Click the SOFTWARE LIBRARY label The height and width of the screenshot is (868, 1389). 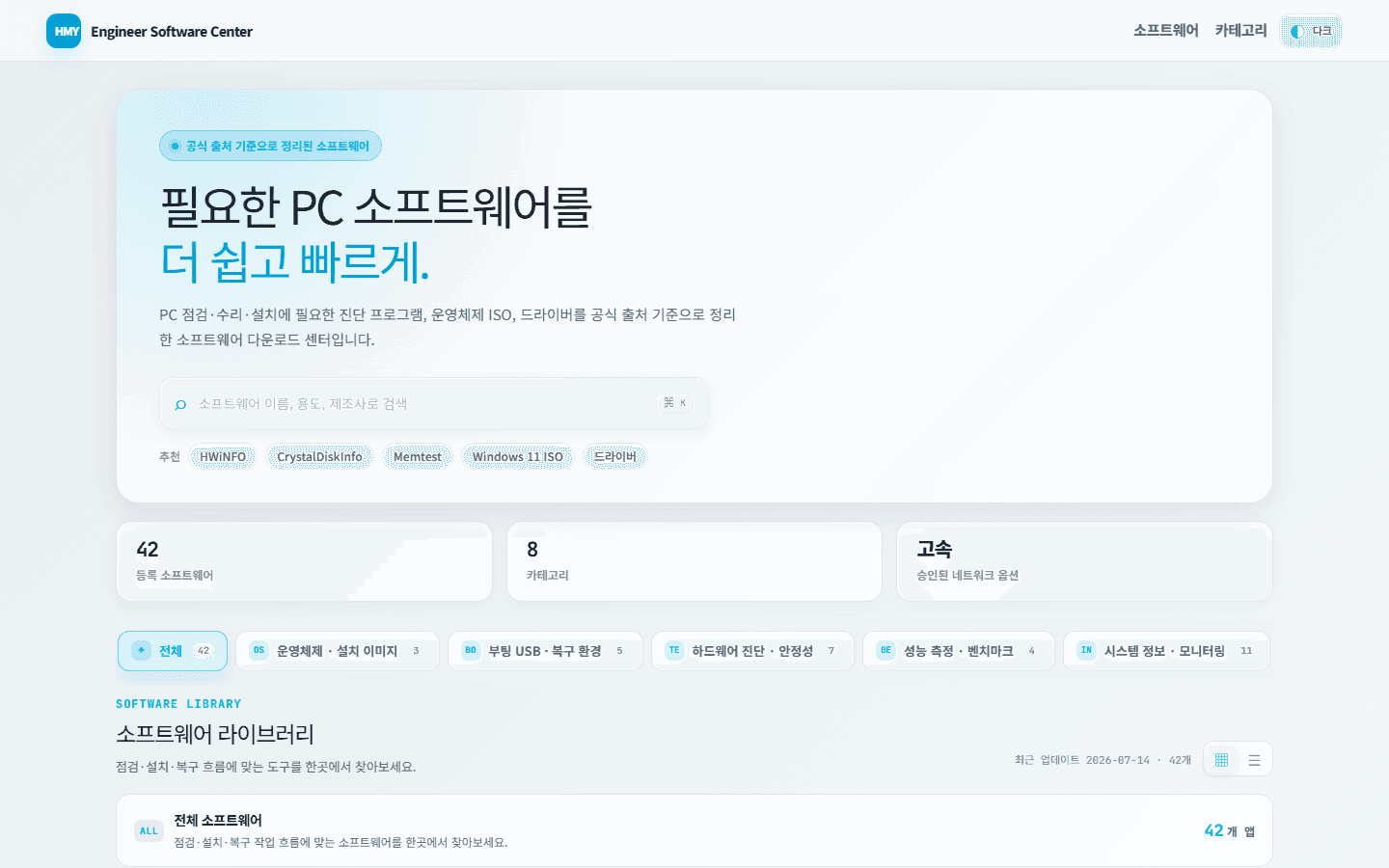point(178,704)
